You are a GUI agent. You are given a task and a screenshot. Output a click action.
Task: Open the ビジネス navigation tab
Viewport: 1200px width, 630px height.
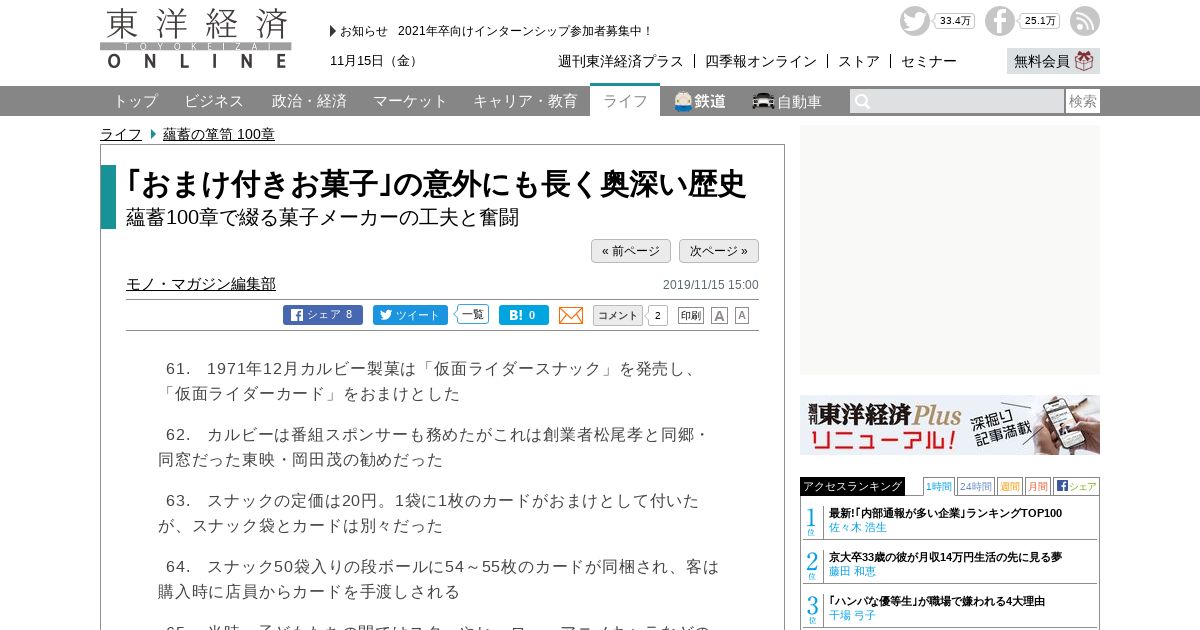click(214, 101)
